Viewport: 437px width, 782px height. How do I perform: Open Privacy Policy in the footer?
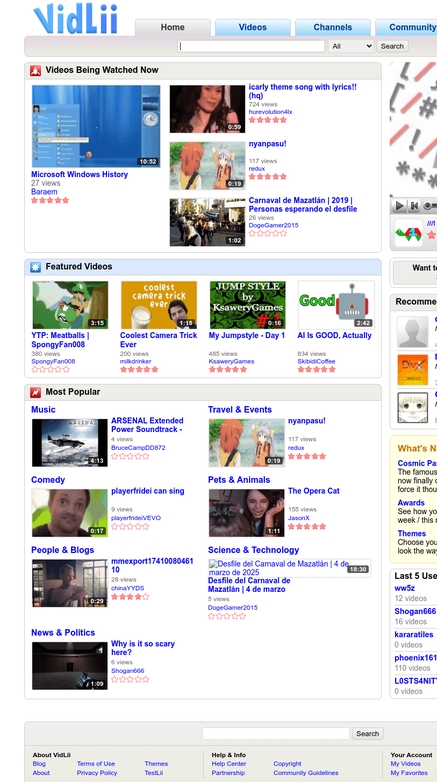[x=97, y=773]
